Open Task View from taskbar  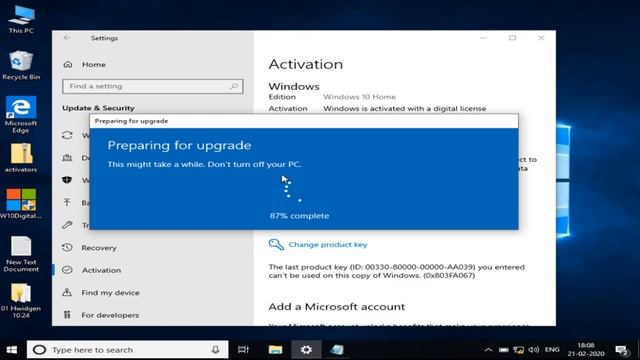click(244, 350)
